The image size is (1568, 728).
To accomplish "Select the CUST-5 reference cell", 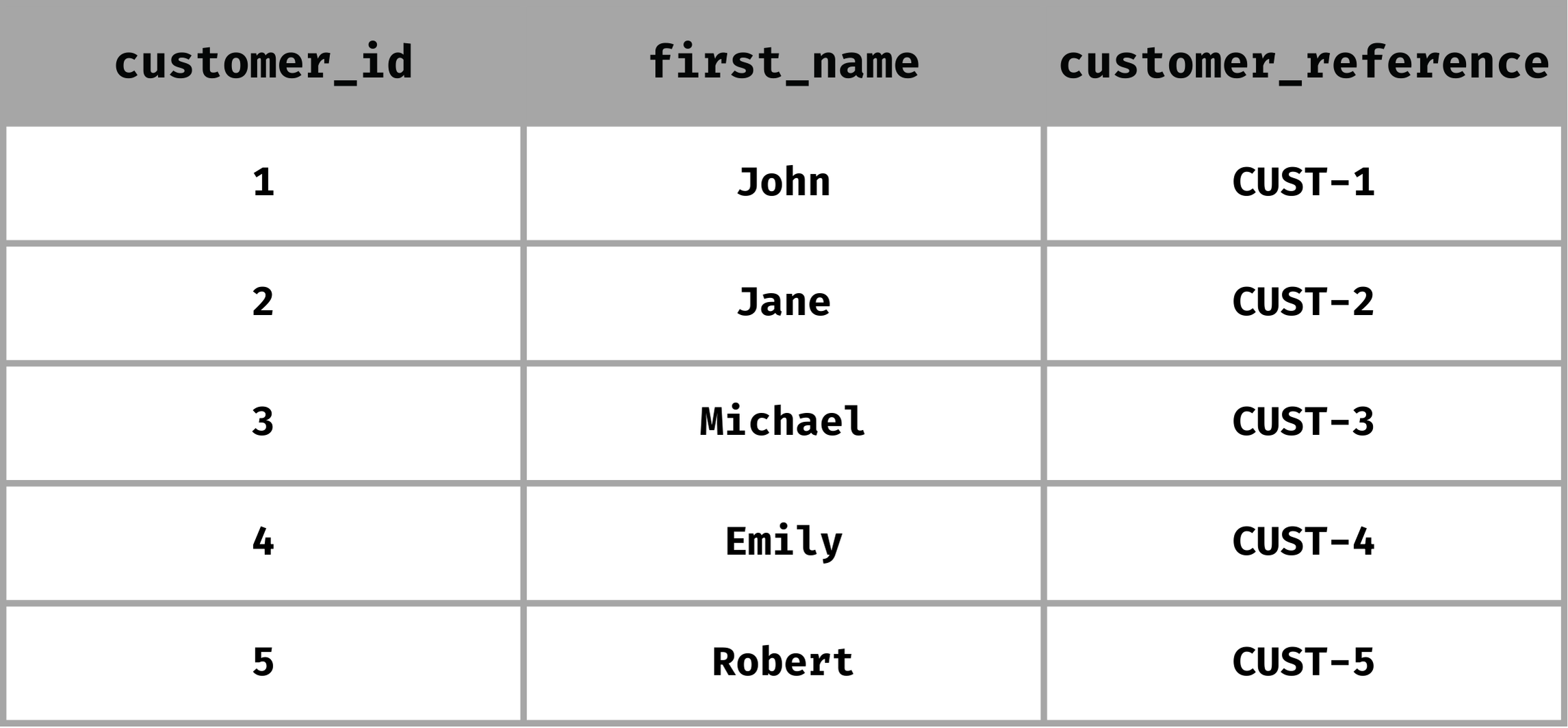I will (x=1303, y=662).
